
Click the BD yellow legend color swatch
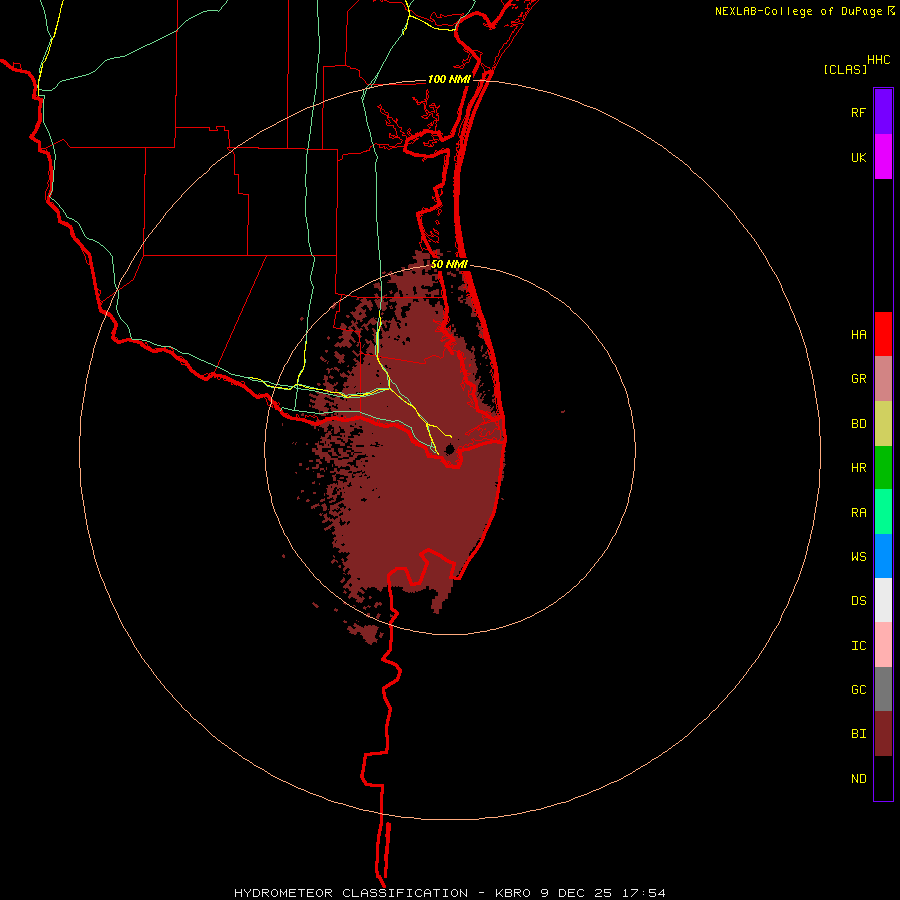tap(883, 424)
